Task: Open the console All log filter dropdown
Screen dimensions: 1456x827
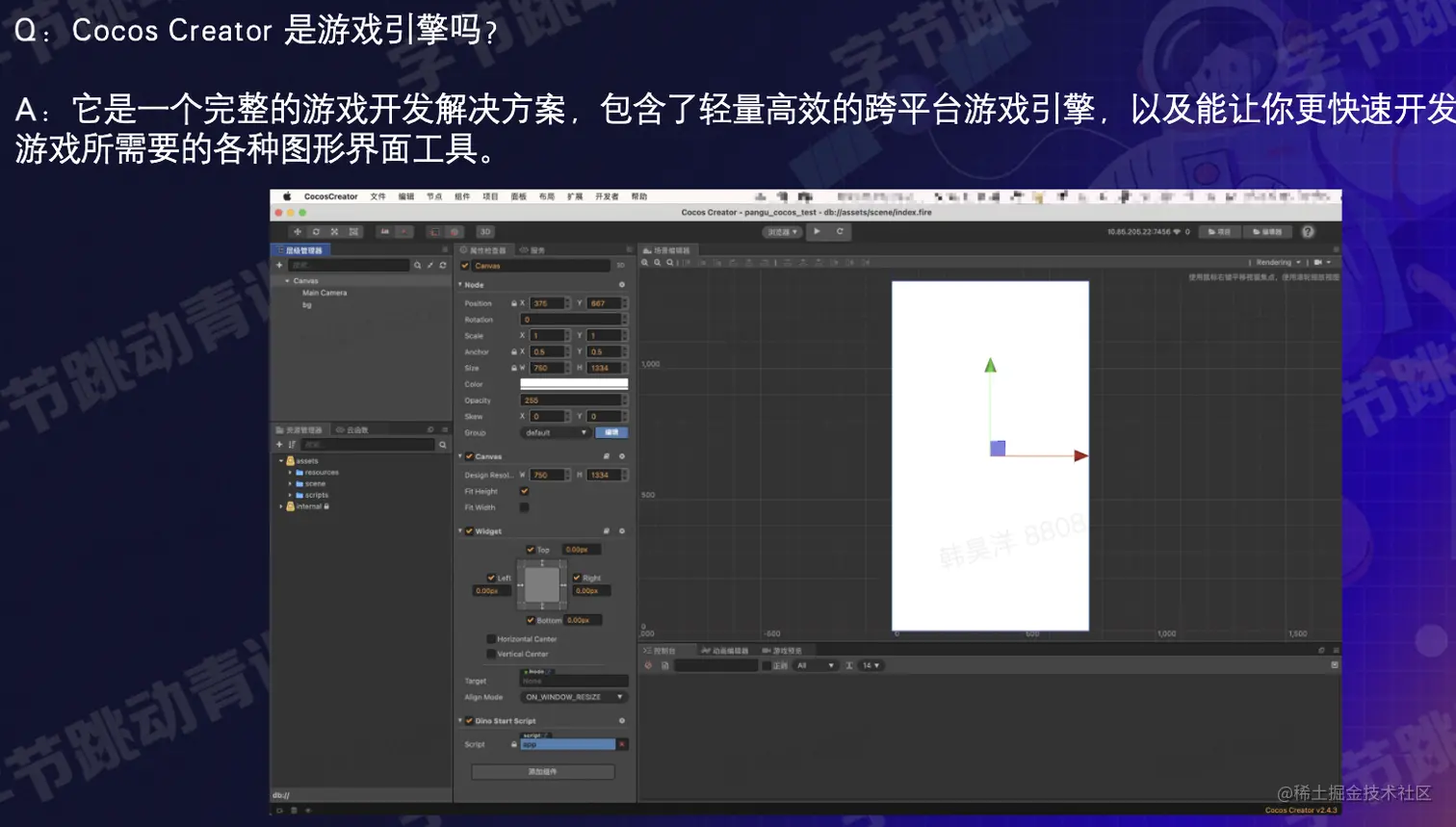Action: pyautogui.click(x=816, y=665)
